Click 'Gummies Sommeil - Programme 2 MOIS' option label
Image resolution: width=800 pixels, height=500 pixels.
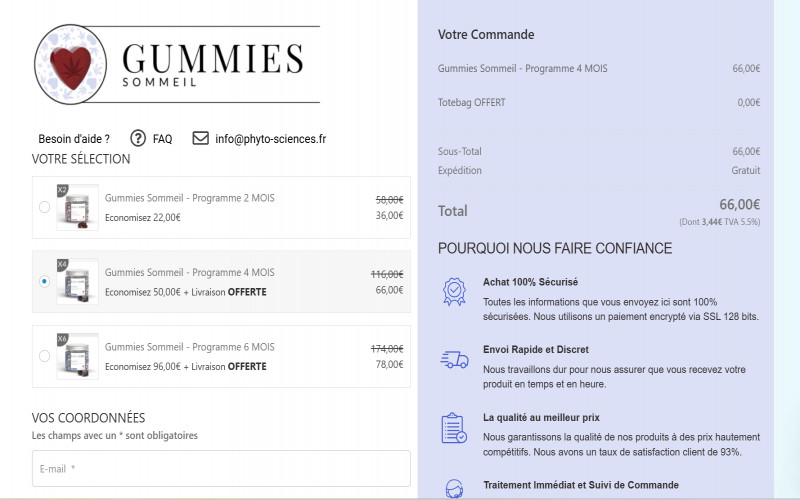[190, 198]
